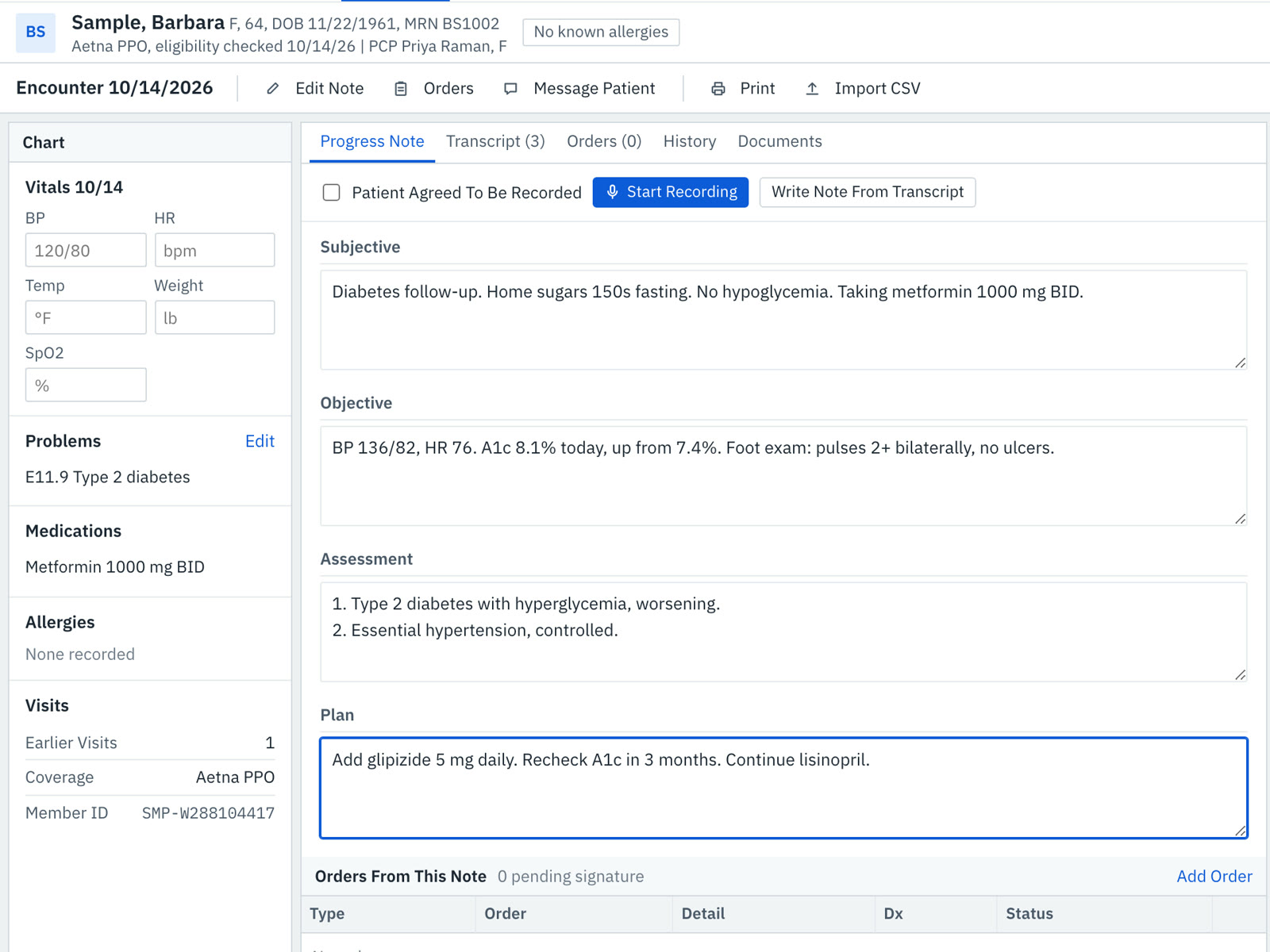The image size is (1270, 952).
Task: Click the HR bpm input field
Action: 215,251
